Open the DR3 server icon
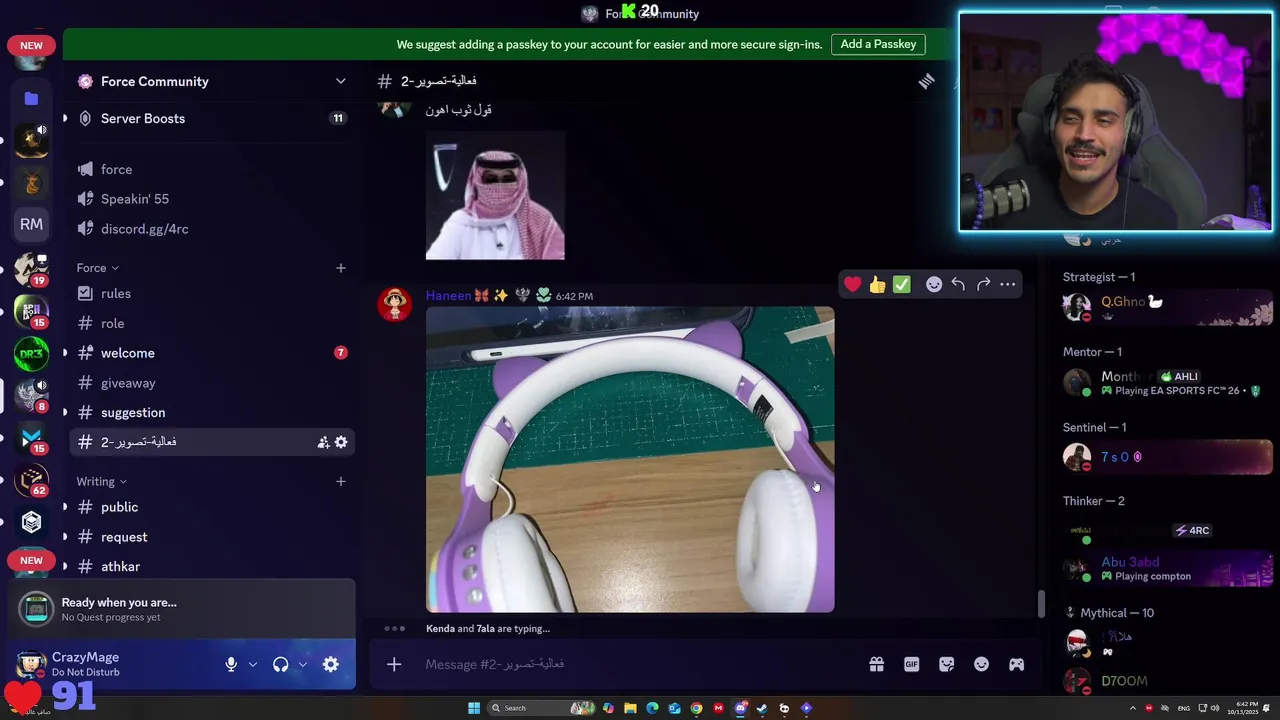The width and height of the screenshot is (1280, 720). 31,354
